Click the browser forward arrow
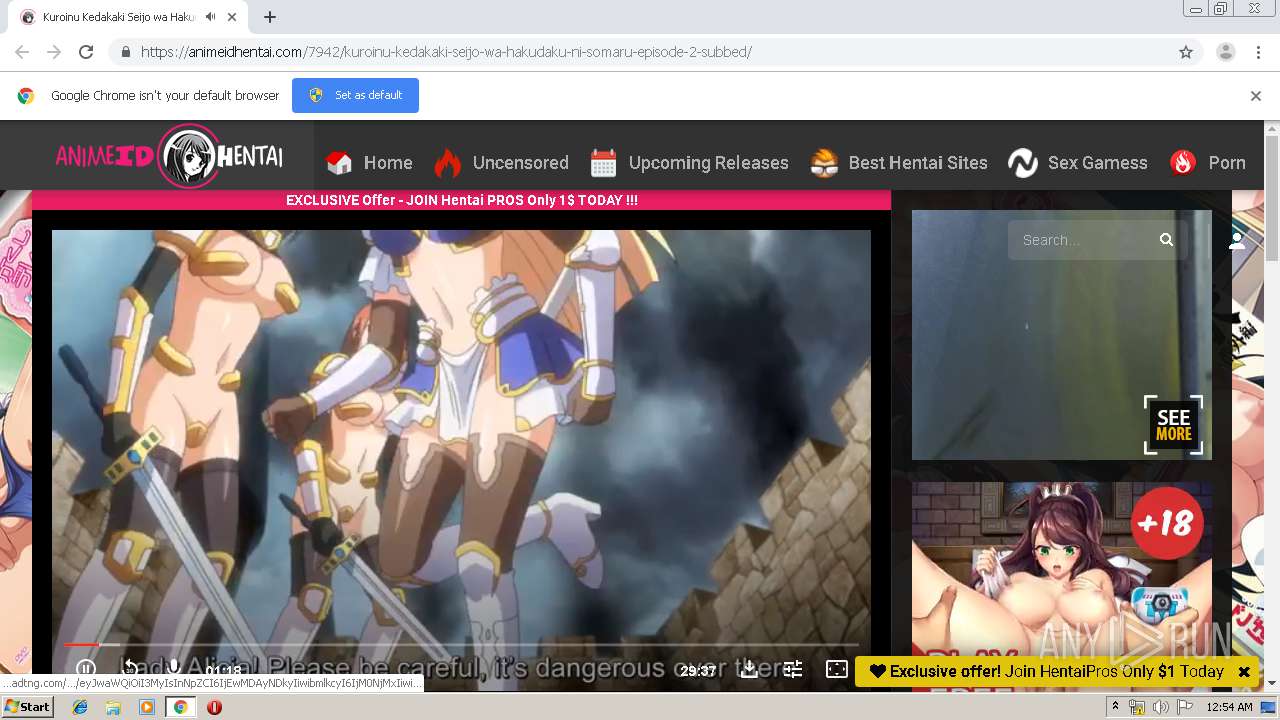This screenshot has width=1280, height=720. [x=54, y=52]
